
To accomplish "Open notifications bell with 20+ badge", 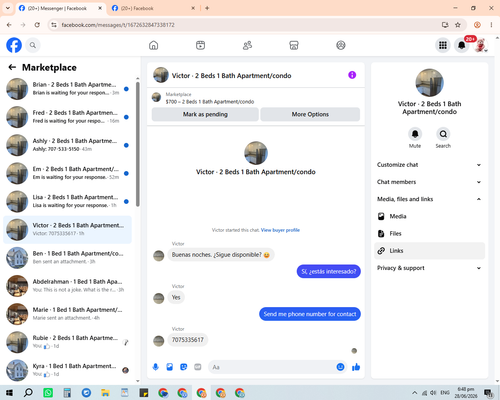I will click(x=462, y=45).
